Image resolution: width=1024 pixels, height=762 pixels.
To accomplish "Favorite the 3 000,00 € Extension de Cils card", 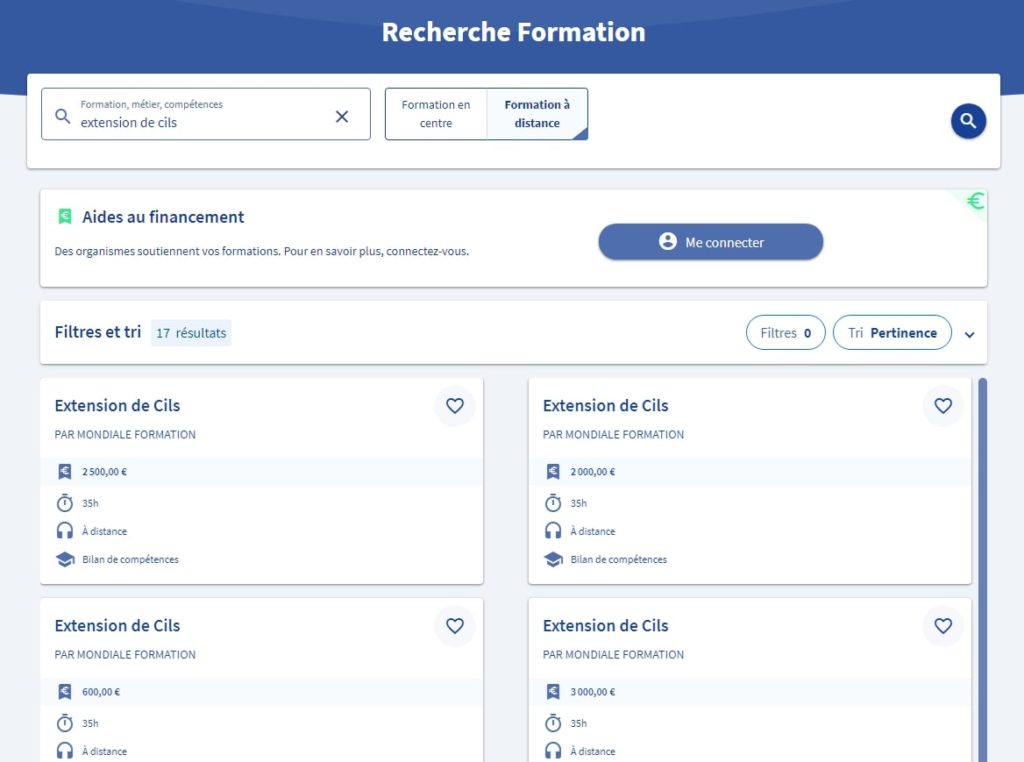I will point(943,626).
